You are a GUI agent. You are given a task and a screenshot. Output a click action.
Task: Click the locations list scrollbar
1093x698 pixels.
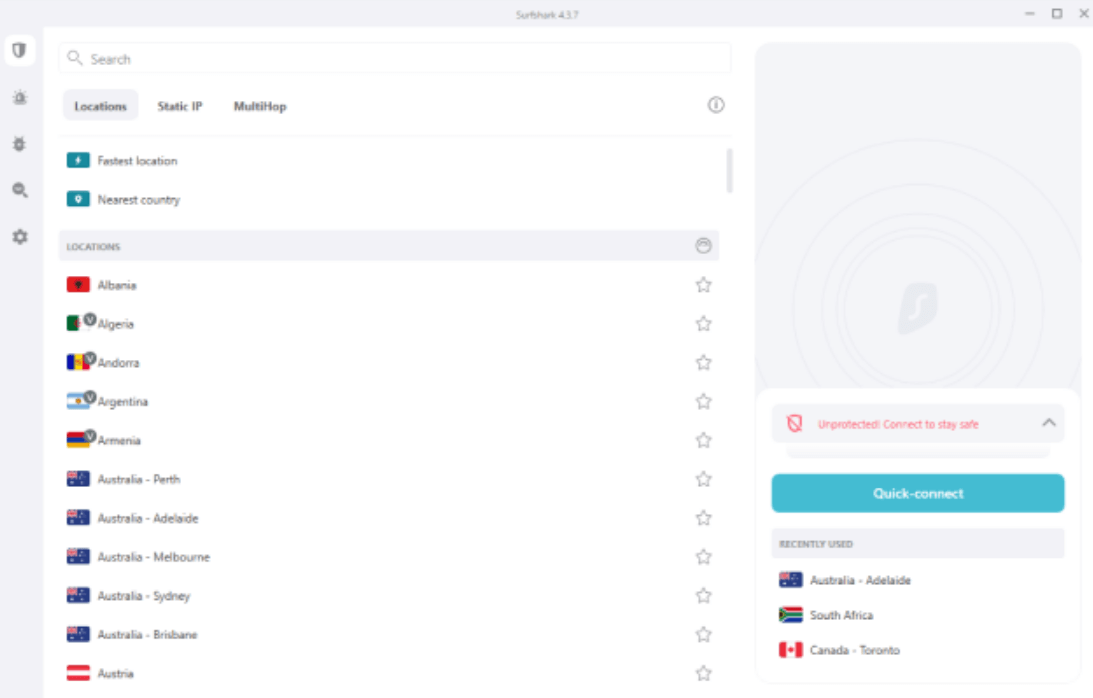point(729,169)
